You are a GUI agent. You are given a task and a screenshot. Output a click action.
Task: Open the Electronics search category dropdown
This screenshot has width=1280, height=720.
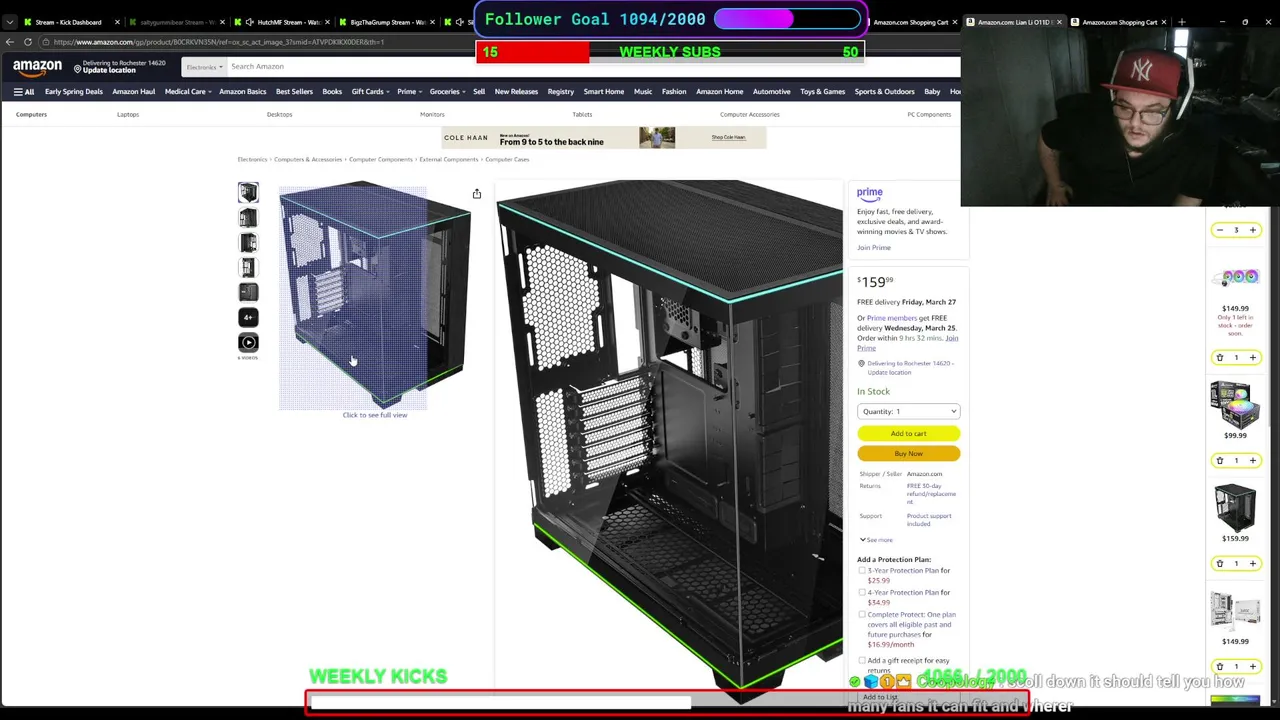203,67
